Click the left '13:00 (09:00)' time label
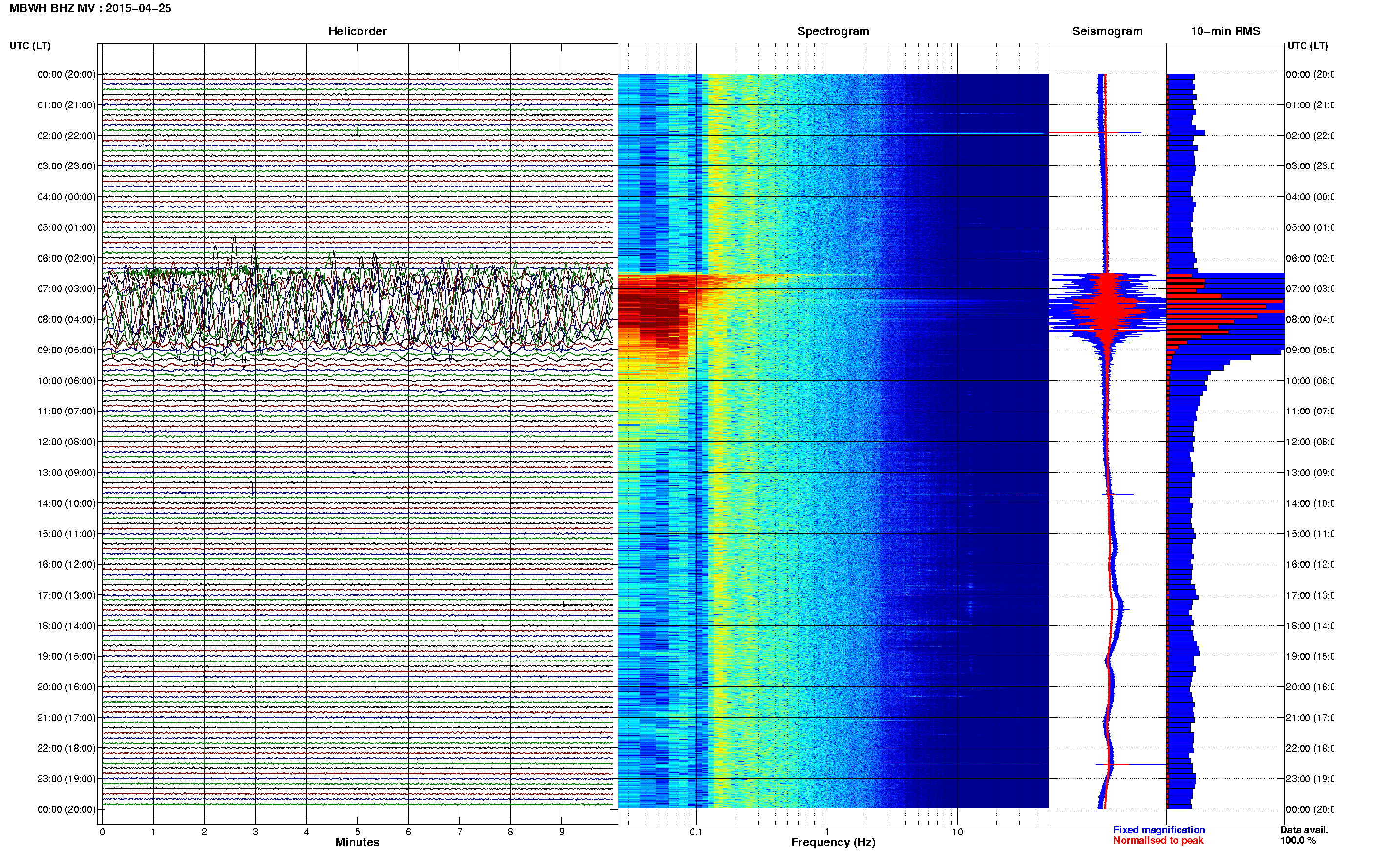The image size is (1389, 868). tap(66, 473)
